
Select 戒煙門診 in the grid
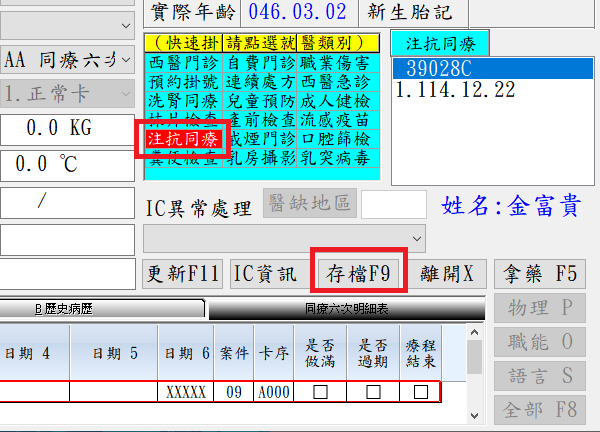[261, 138]
